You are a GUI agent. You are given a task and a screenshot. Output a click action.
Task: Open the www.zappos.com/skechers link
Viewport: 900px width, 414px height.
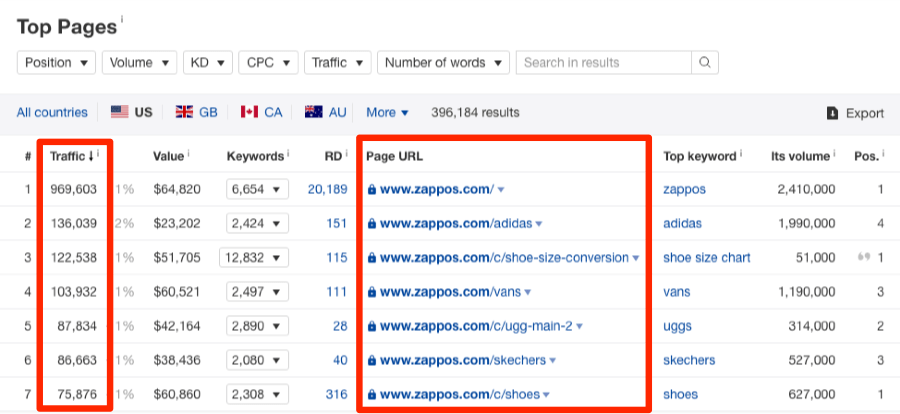click(463, 361)
